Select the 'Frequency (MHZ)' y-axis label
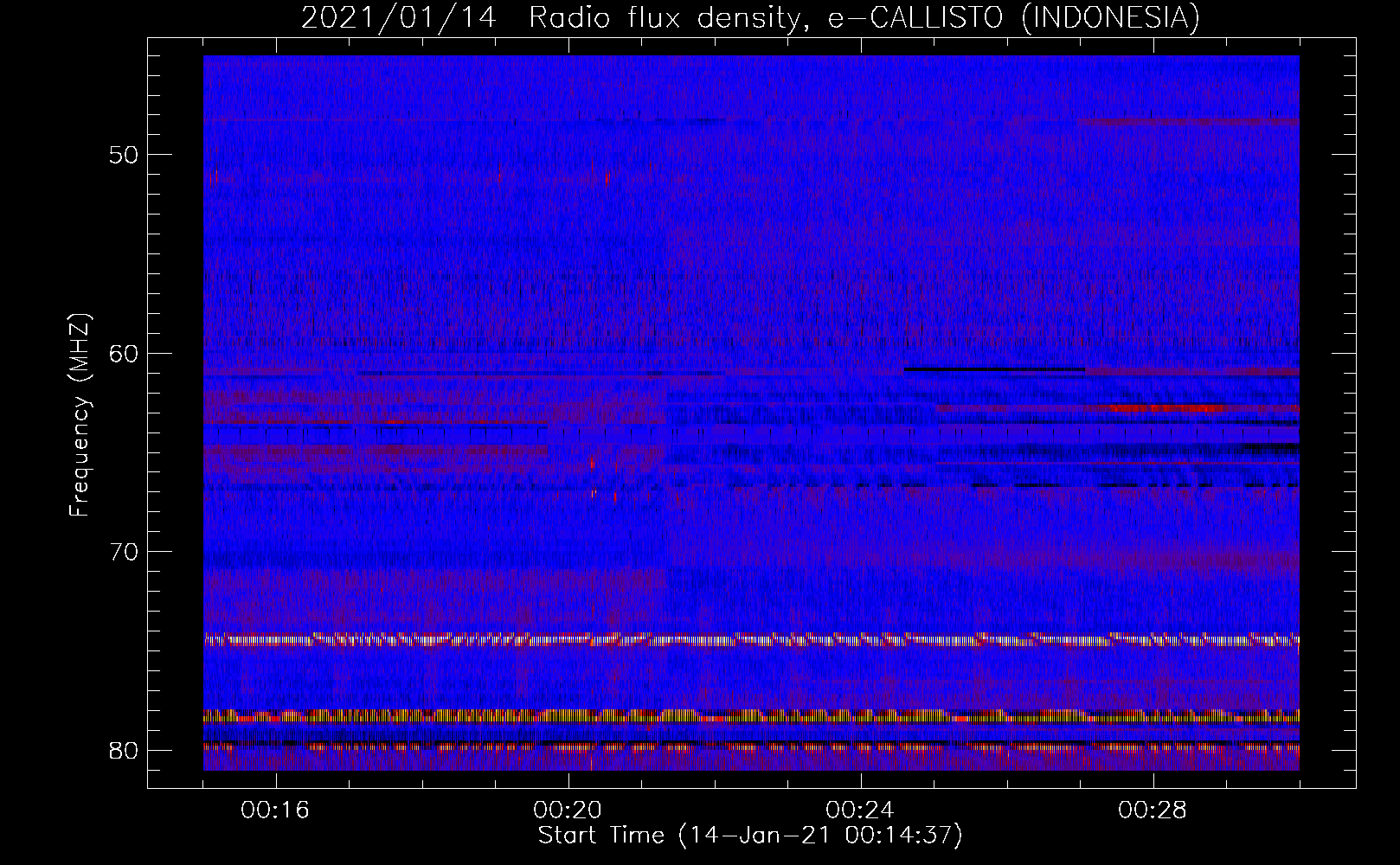1400x865 pixels. pos(80,415)
